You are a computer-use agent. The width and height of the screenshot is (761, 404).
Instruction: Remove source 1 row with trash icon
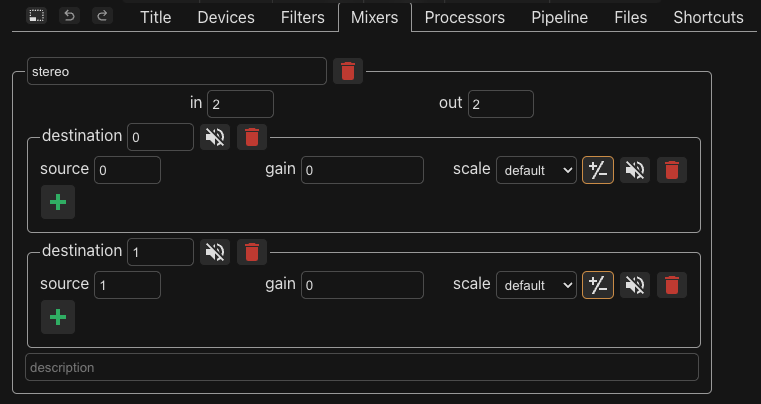(672, 285)
